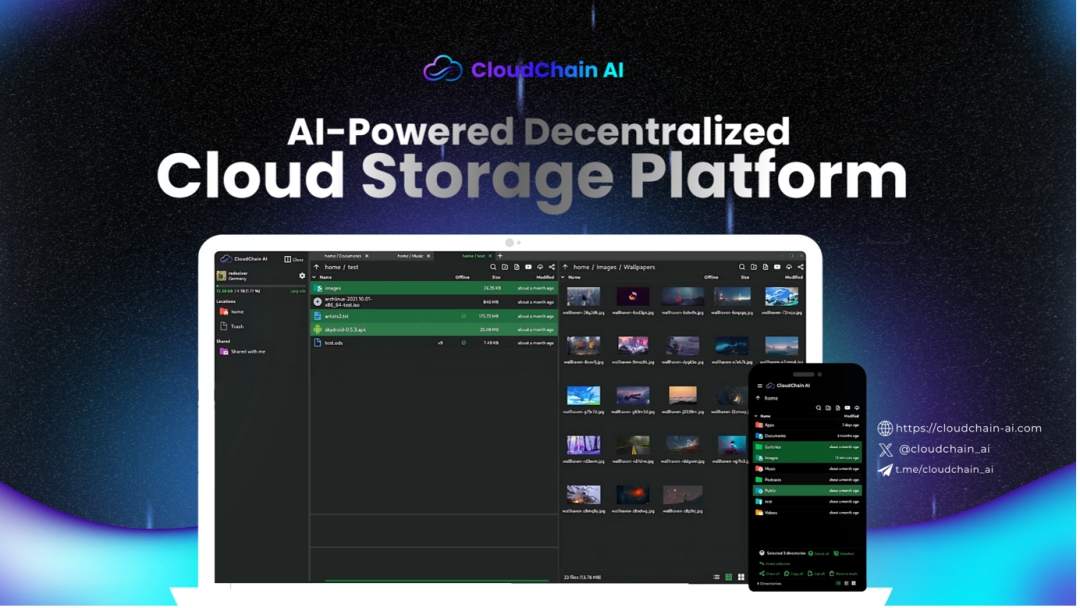Click the green Upgrade link under storage usage
Screen dimensions: 1080x608
tap(297, 291)
